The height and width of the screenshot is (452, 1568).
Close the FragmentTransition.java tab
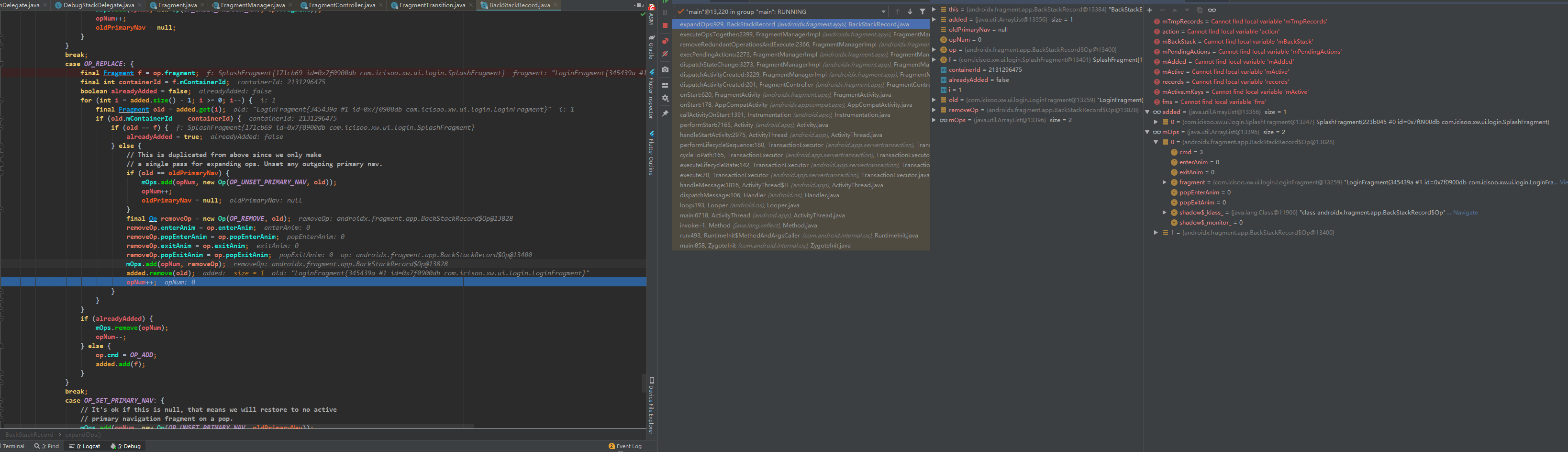(471, 5)
